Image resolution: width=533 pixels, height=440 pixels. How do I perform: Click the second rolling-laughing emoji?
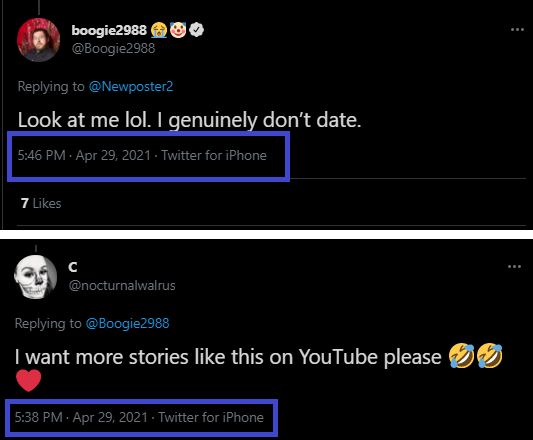coord(489,356)
